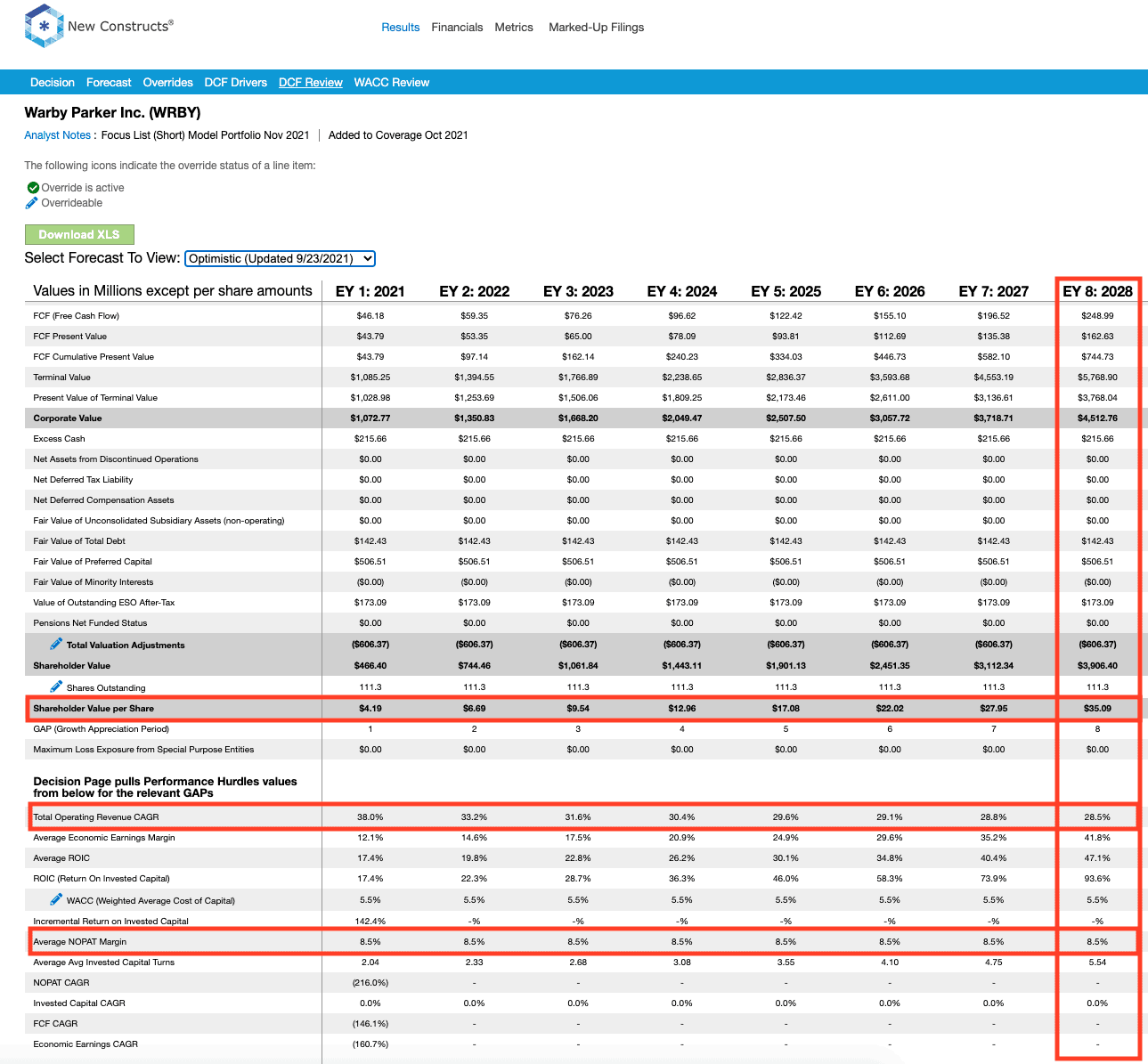Viewport: 1148px width, 1064px height.
Task: Click the 'EY 7: 2027' column header
Action: (x=994, y=291)
